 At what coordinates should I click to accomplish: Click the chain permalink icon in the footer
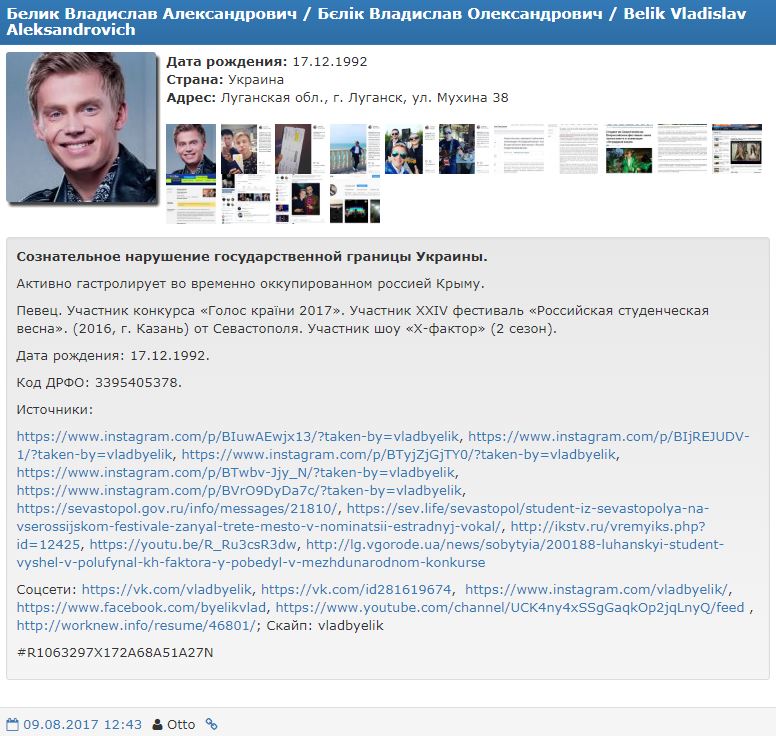point(211,724)
